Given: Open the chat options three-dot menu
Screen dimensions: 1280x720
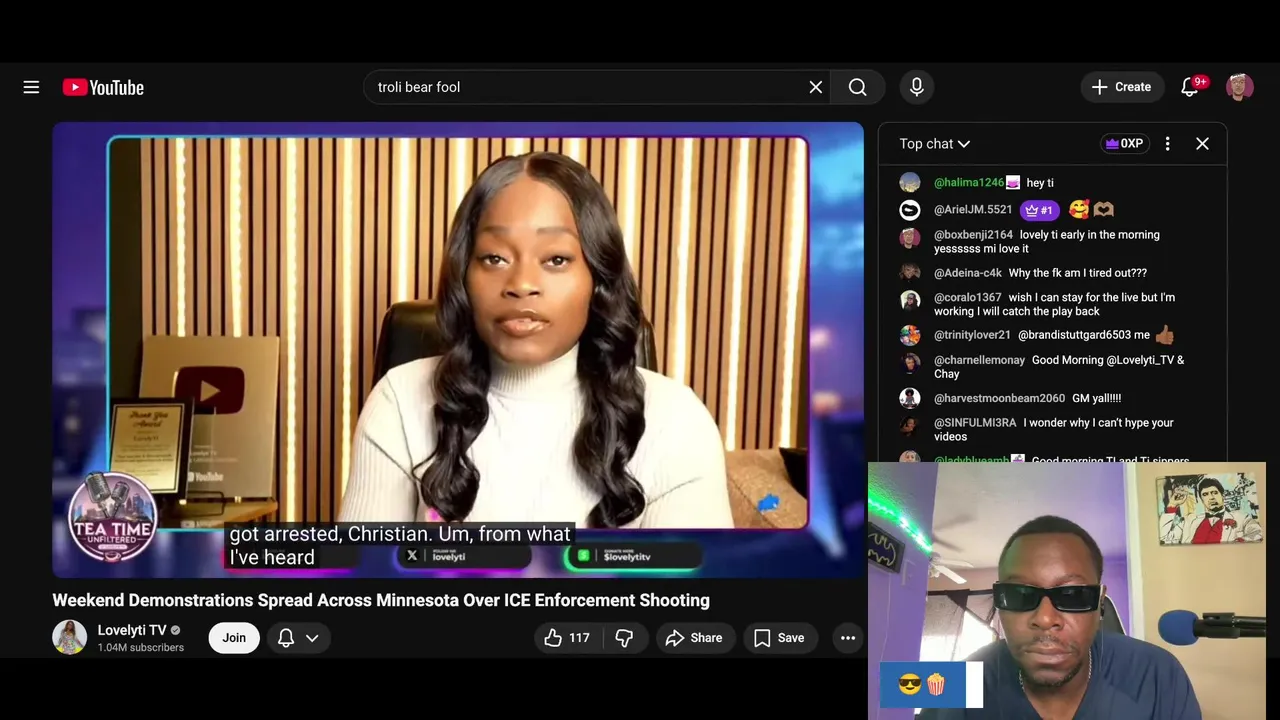Looking at the screenshot, I should pyautogui.click(x=1167, y=144).
